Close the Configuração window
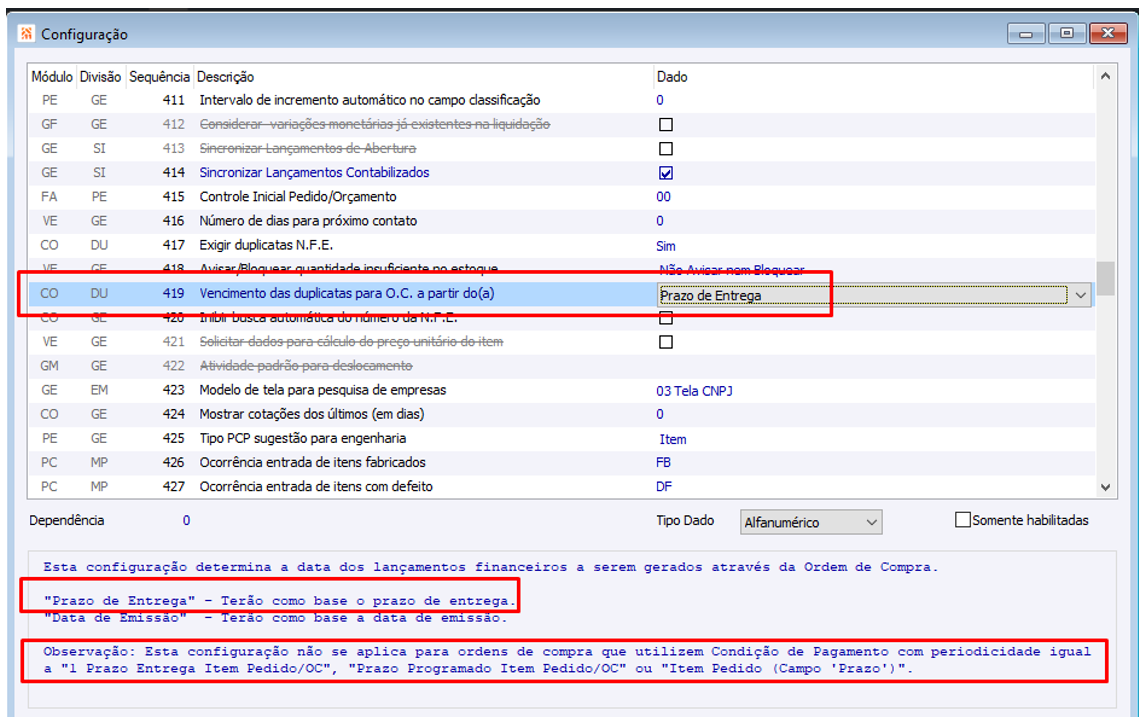Viewport: 1139px width, 717px height. [x=1108, y=33]
